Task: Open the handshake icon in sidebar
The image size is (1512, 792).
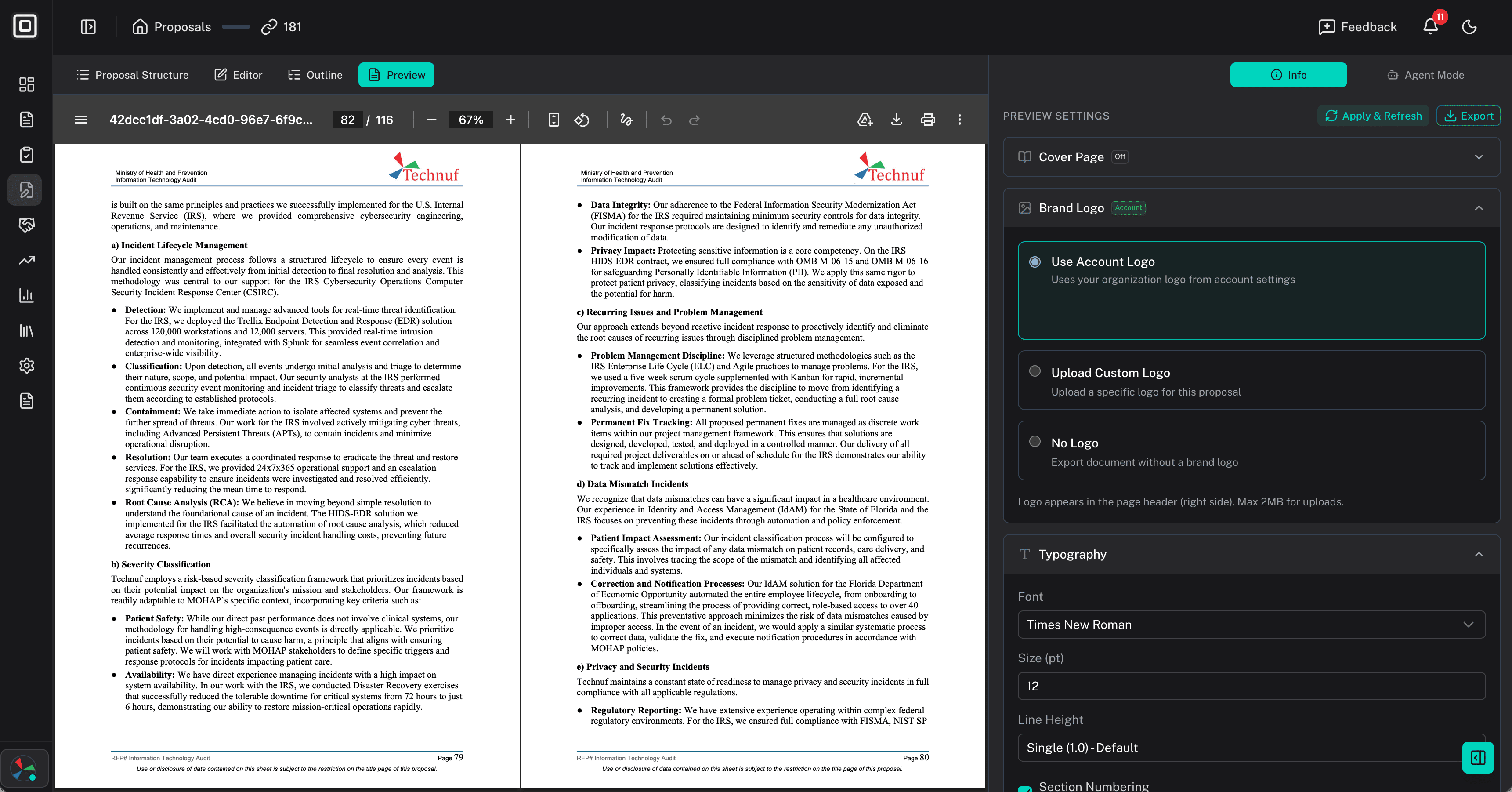Action: (26, 225)
